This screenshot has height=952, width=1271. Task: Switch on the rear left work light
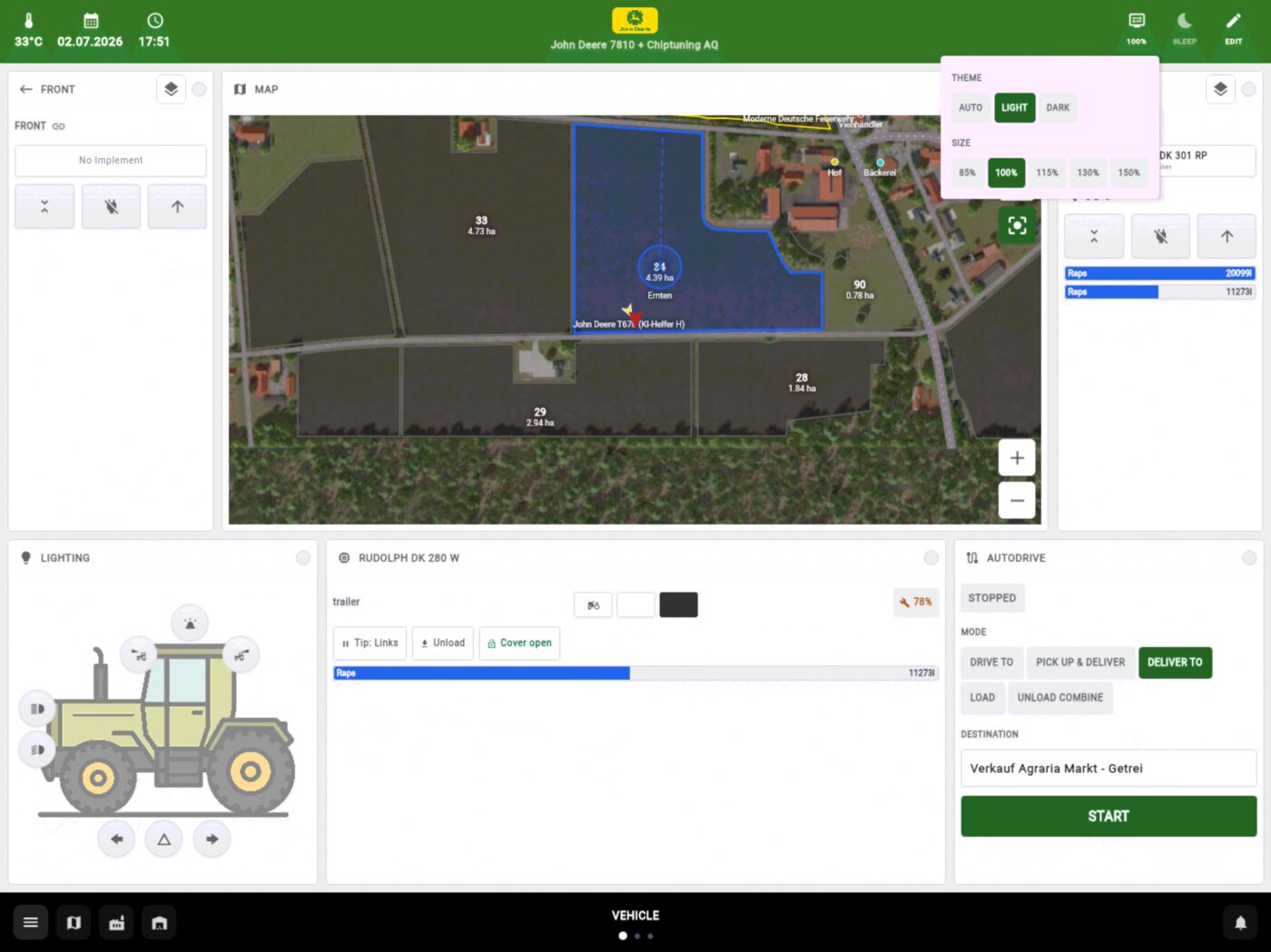(x=139, y=654)
